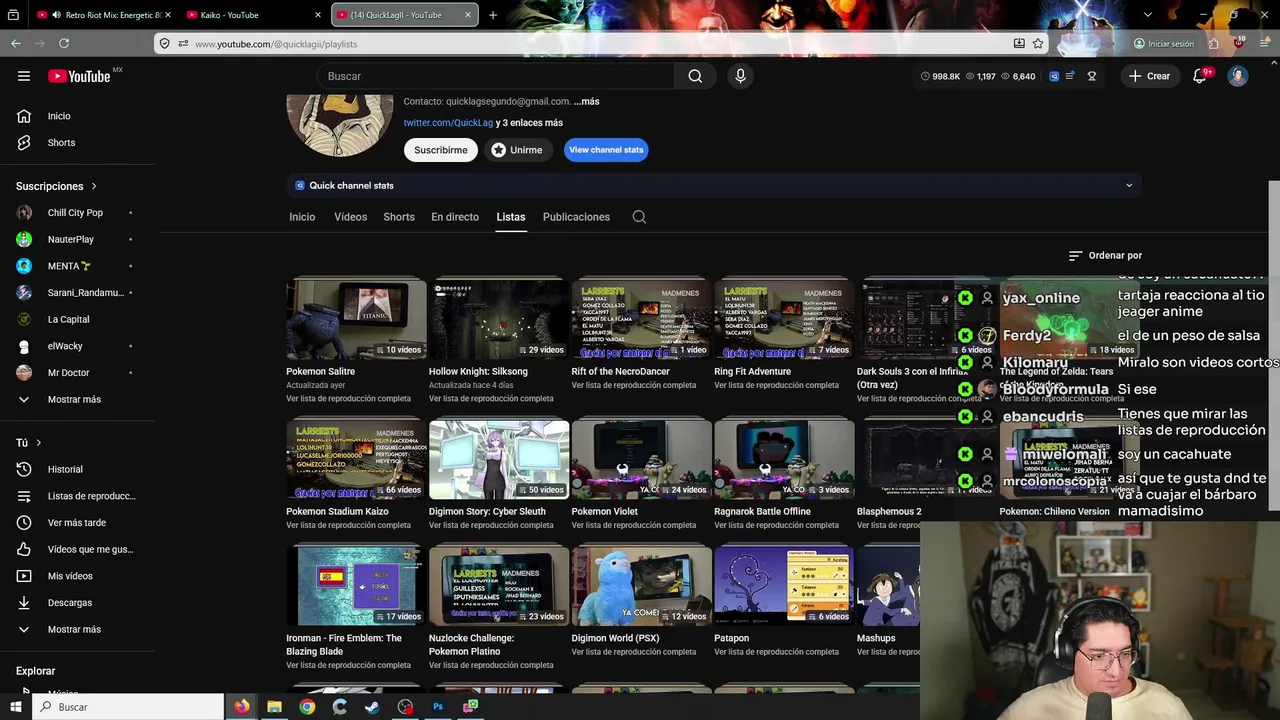Open Patapon playlist thumbnail
Viewport: 1280px width, 720px height.
[784, 585]
